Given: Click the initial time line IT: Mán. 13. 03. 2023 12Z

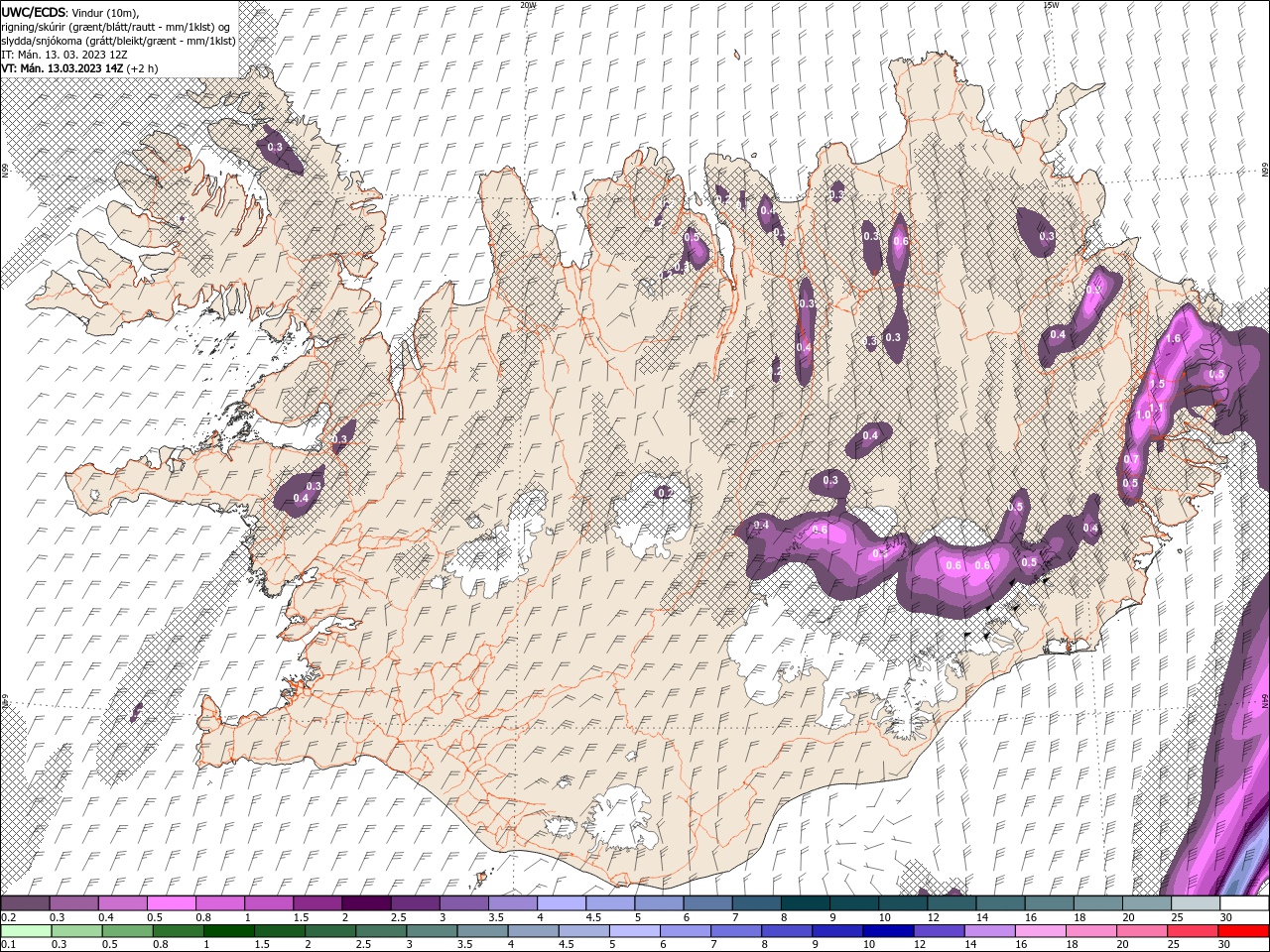Looking at the screenshot, I should click(x=64, y=54).
